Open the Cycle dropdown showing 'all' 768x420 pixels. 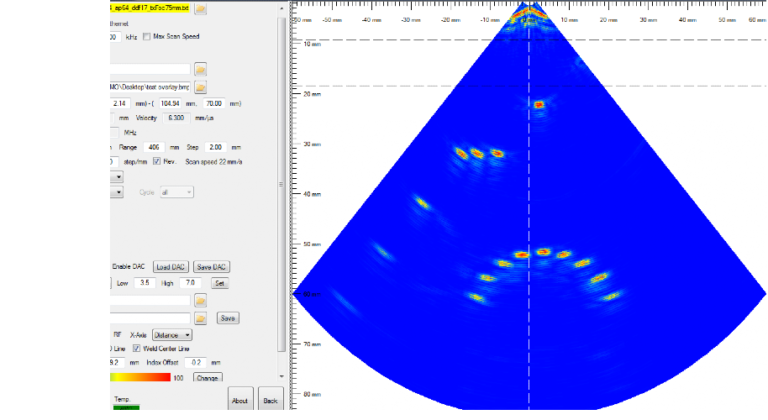click(x=176, y=192)
